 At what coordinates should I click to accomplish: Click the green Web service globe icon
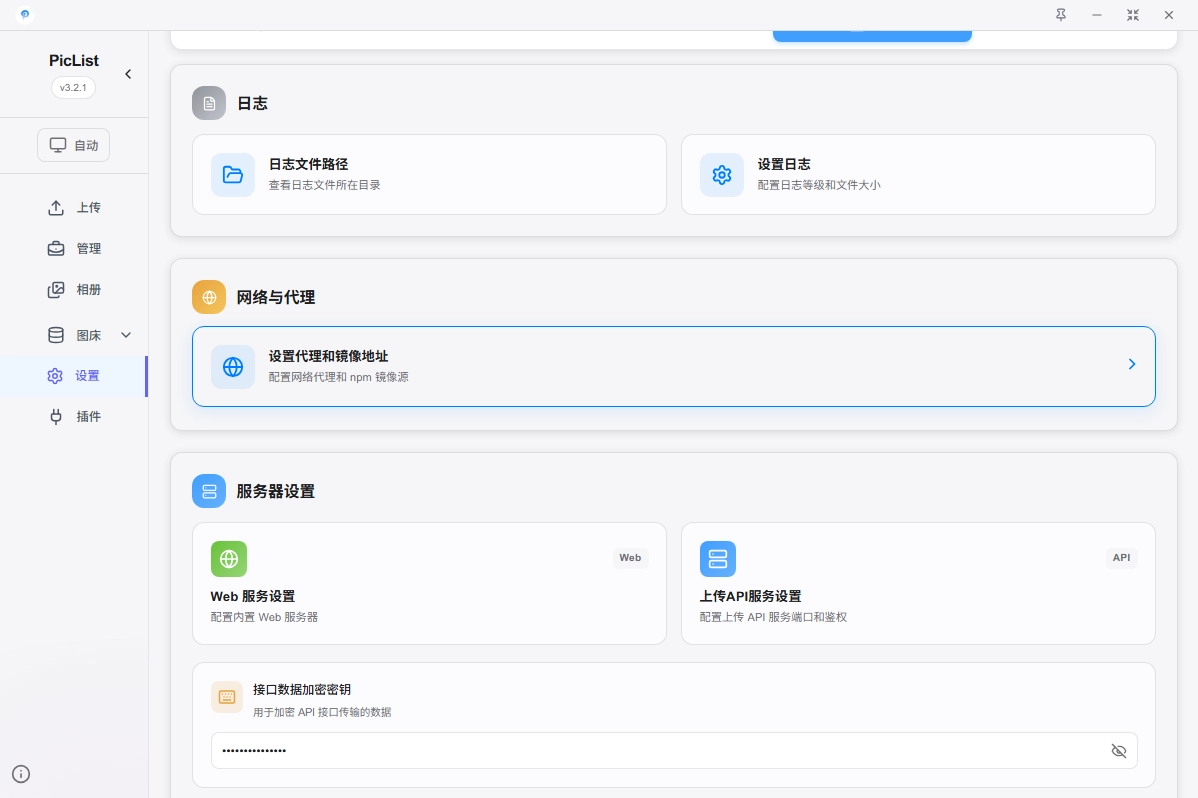229,559
